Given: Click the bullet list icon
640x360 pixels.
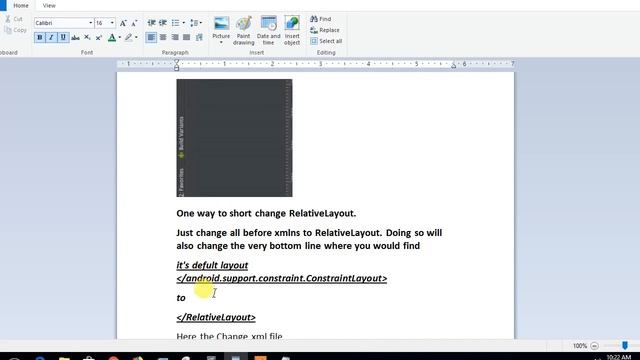Looking at the screenshot, I should [175, 23].
